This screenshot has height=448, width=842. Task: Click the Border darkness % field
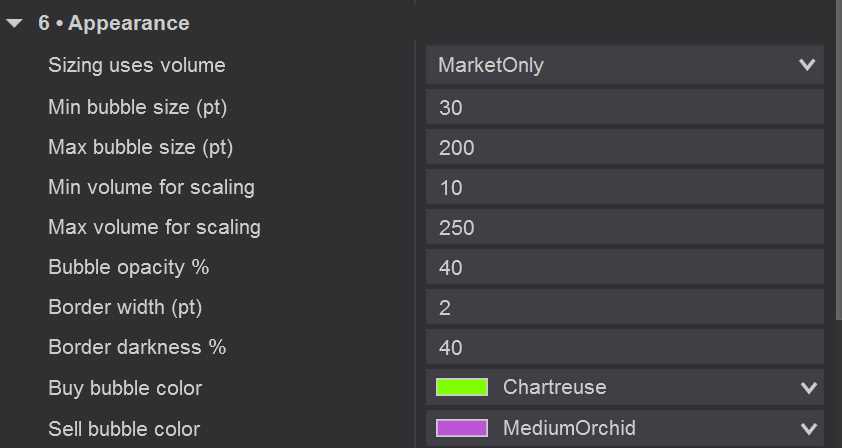624,348
